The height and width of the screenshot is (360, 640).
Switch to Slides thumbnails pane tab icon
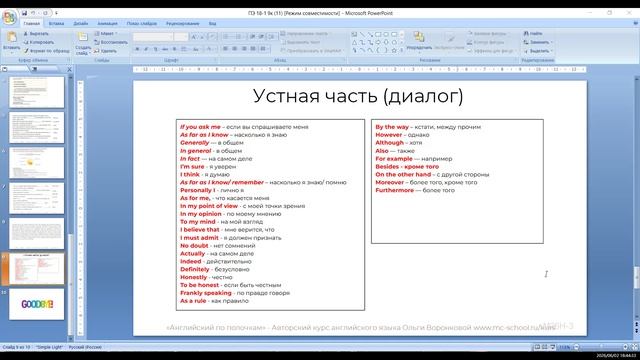click(x=5, y=69)
